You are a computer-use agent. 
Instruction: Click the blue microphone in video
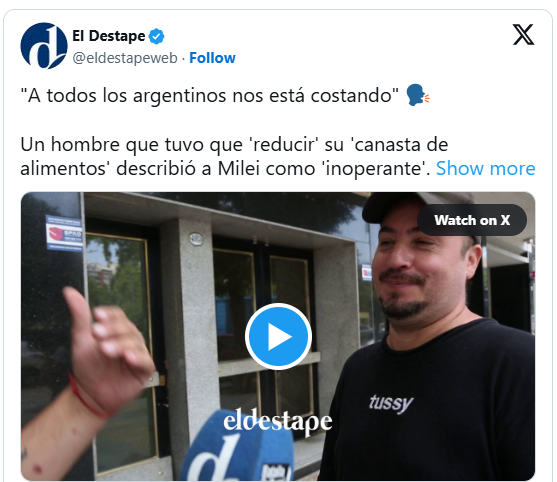point(239,447)
